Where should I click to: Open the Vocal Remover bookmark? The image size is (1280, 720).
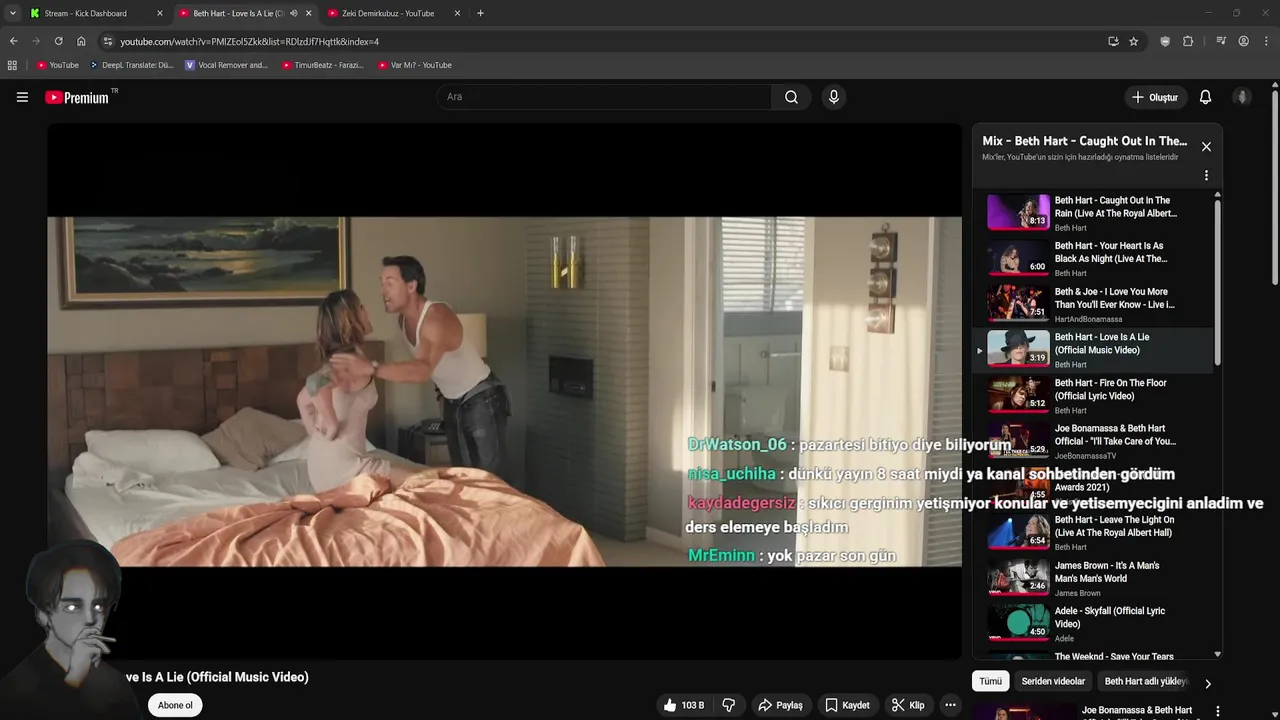[227, 65]
